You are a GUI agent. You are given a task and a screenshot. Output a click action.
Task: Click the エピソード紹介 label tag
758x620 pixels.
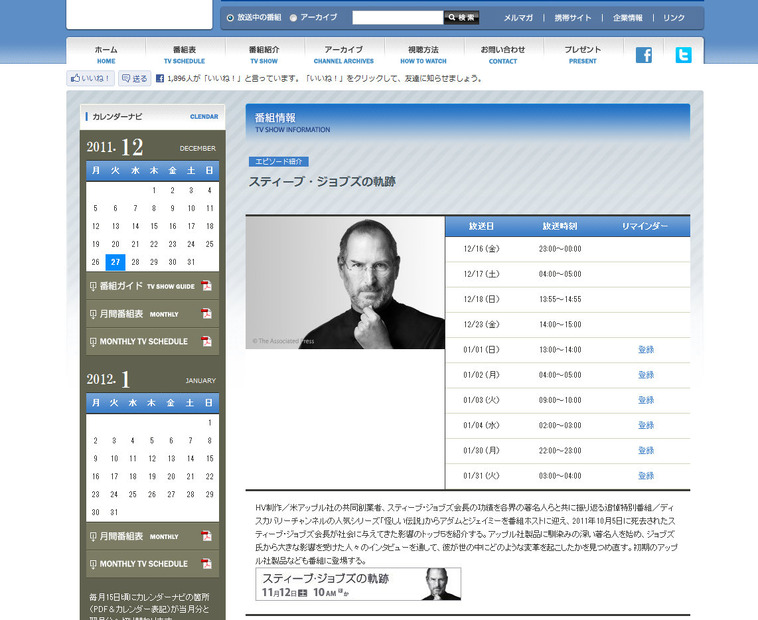point(279,161)
